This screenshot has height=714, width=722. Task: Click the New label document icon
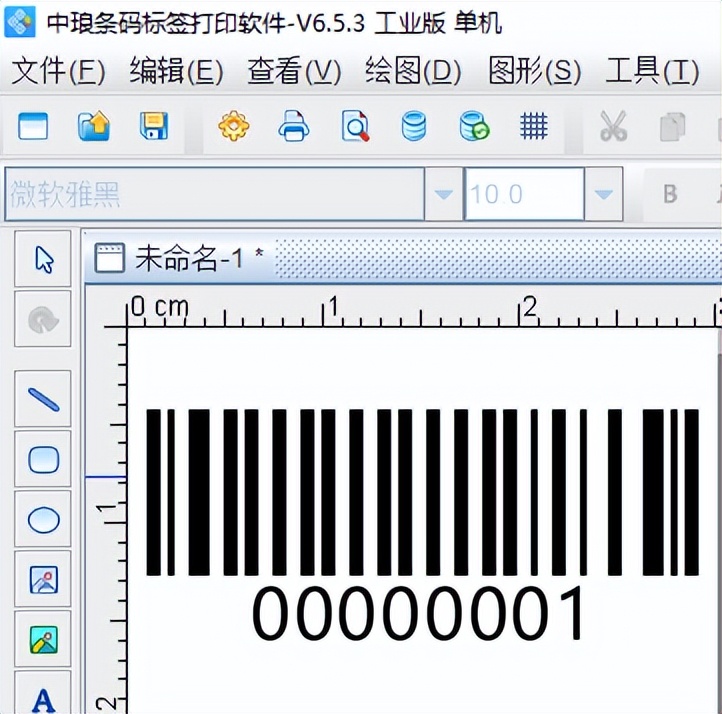tap(33, 126)
